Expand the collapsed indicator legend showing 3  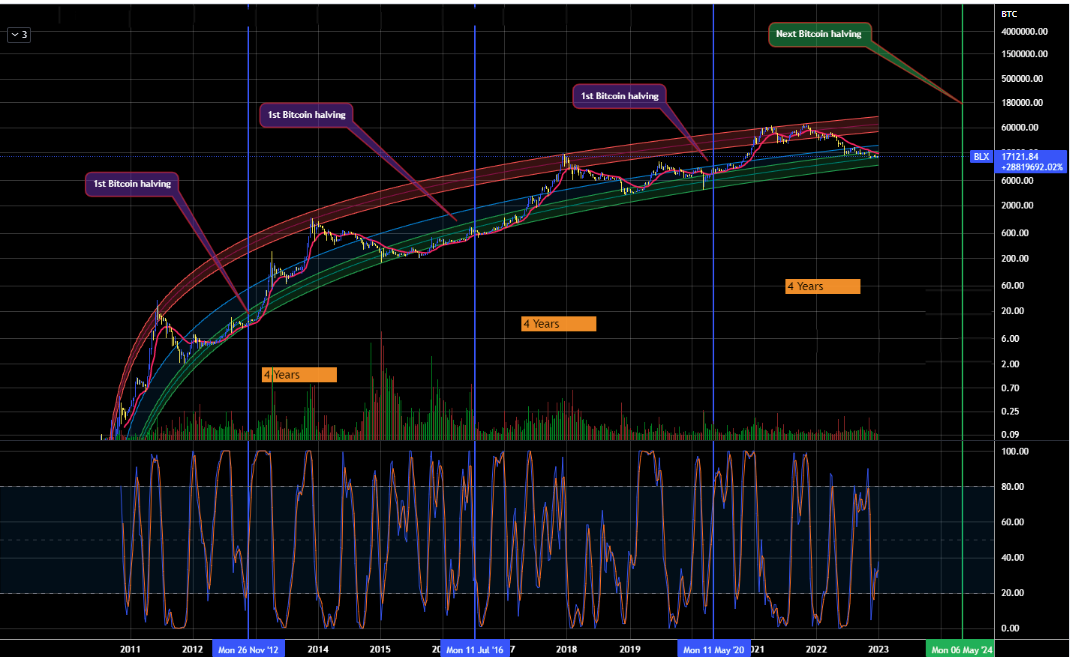tap(19, 34)
